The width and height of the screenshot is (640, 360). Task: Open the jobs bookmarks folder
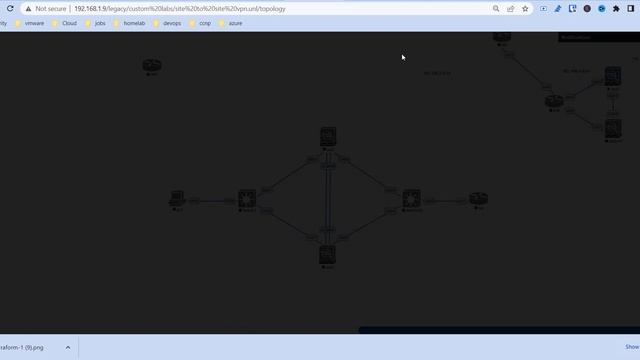click(95, 23)
